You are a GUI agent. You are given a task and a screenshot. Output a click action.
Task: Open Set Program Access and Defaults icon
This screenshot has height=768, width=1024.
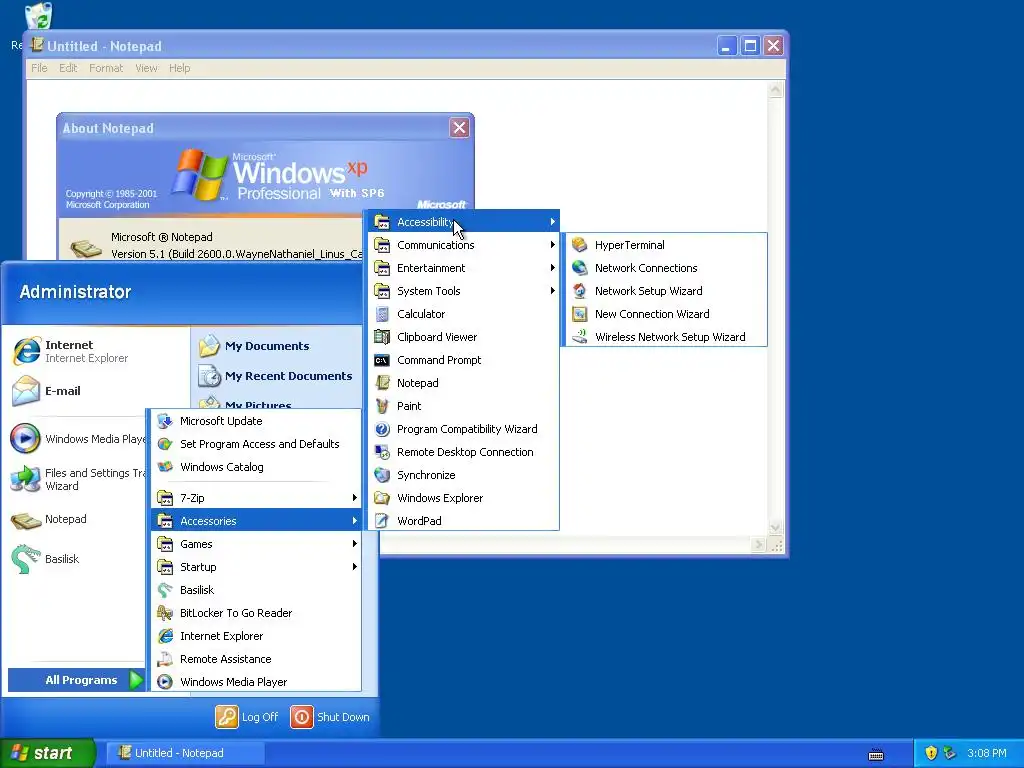165,444
